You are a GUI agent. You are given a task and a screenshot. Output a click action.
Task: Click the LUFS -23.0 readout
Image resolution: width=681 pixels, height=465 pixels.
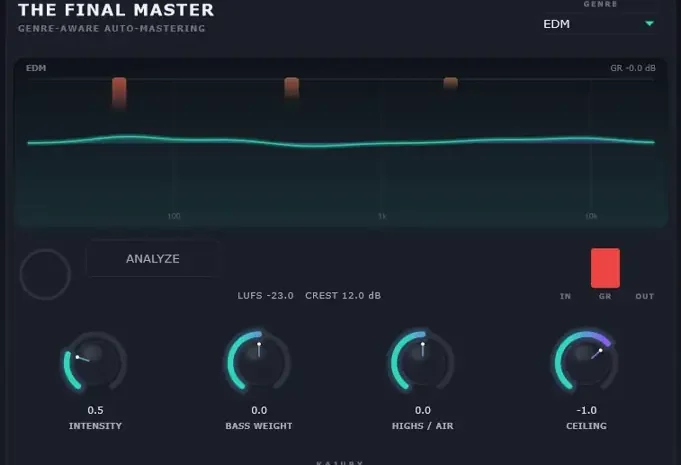(x=265, y=296)
